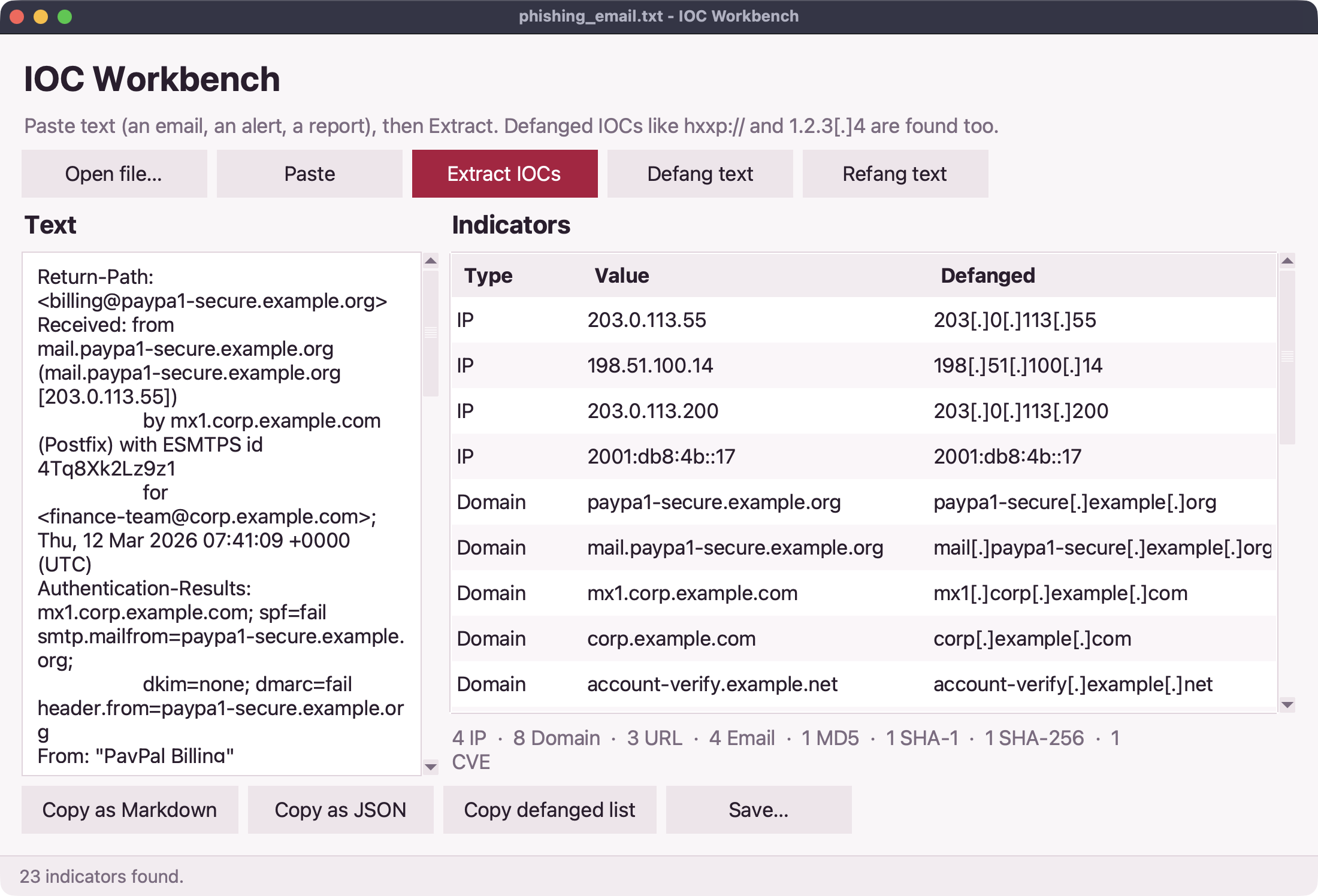Click the Text pane scrollbar thumb
The width and height of the screenshot is (1318, 896).
click(x=431, y=333)
